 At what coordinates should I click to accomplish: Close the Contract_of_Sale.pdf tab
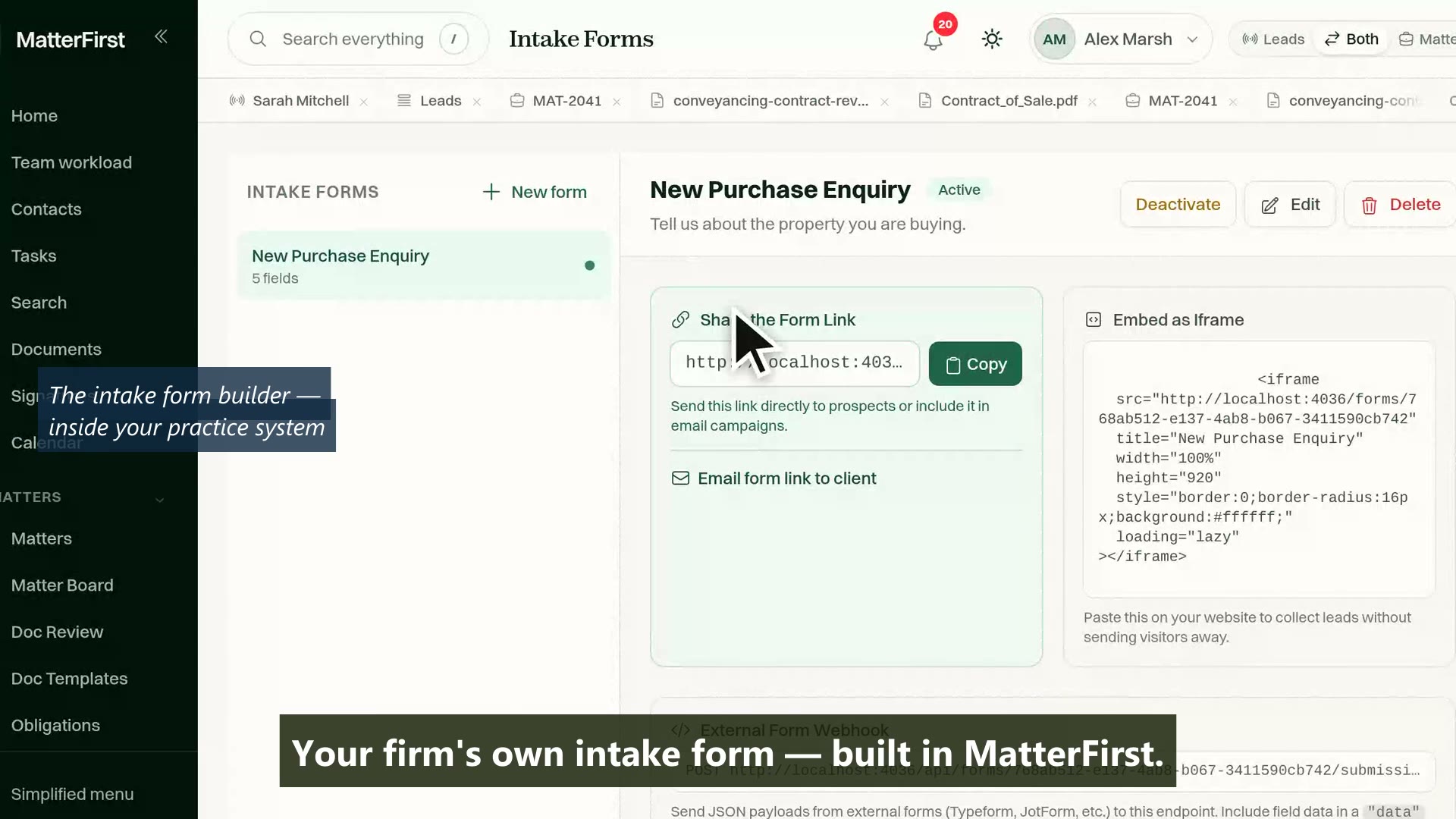pos(1093,102)
